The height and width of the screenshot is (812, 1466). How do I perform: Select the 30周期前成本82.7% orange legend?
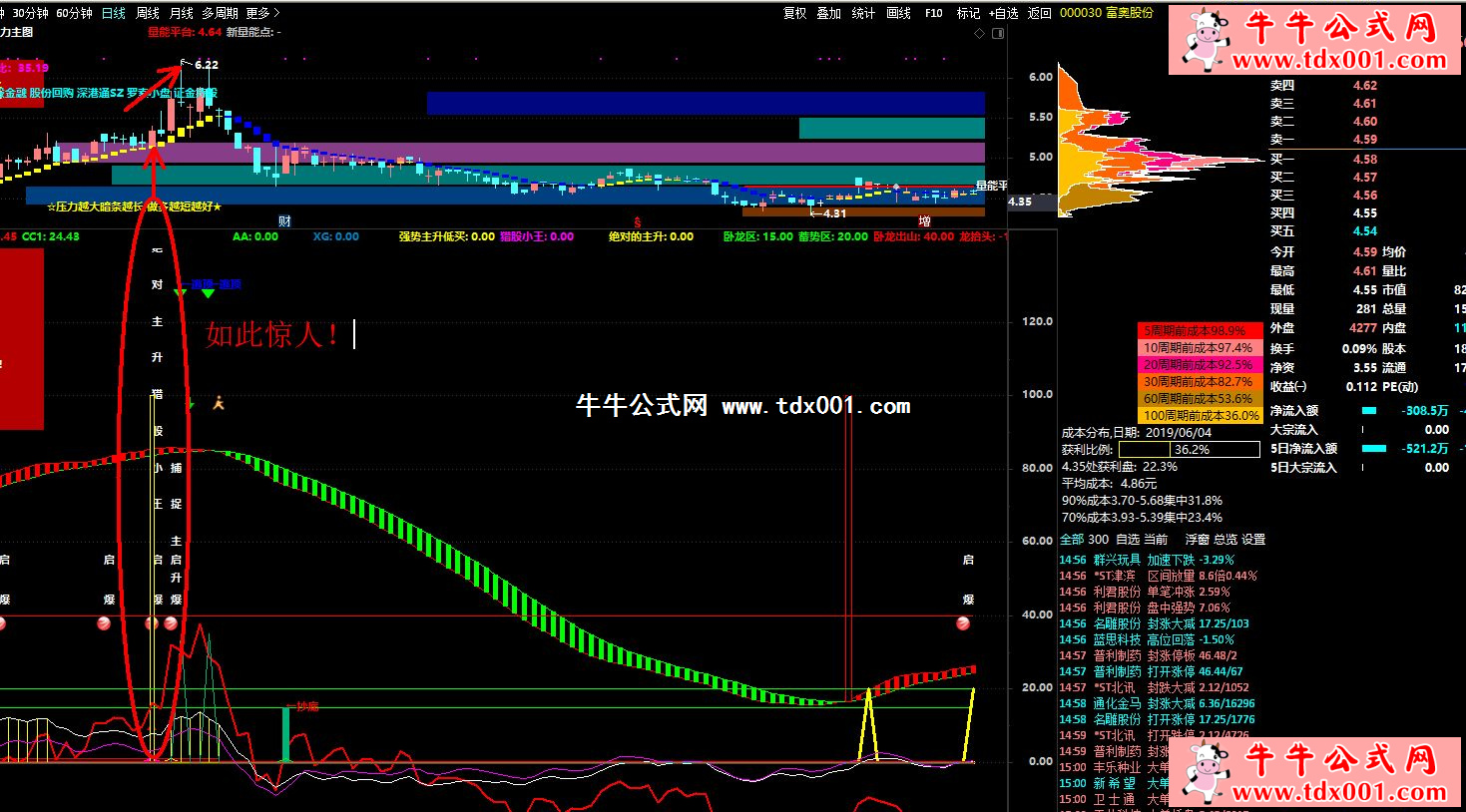pos(1200,381)
